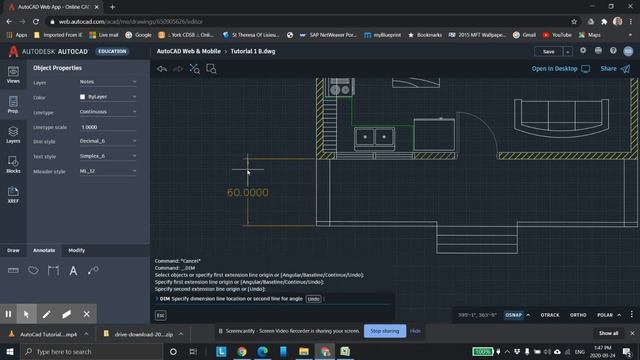The height and width of the screenshot is (360, 640).
Task: Expand the Save button dropdown arrow
Action: (567, 51)
